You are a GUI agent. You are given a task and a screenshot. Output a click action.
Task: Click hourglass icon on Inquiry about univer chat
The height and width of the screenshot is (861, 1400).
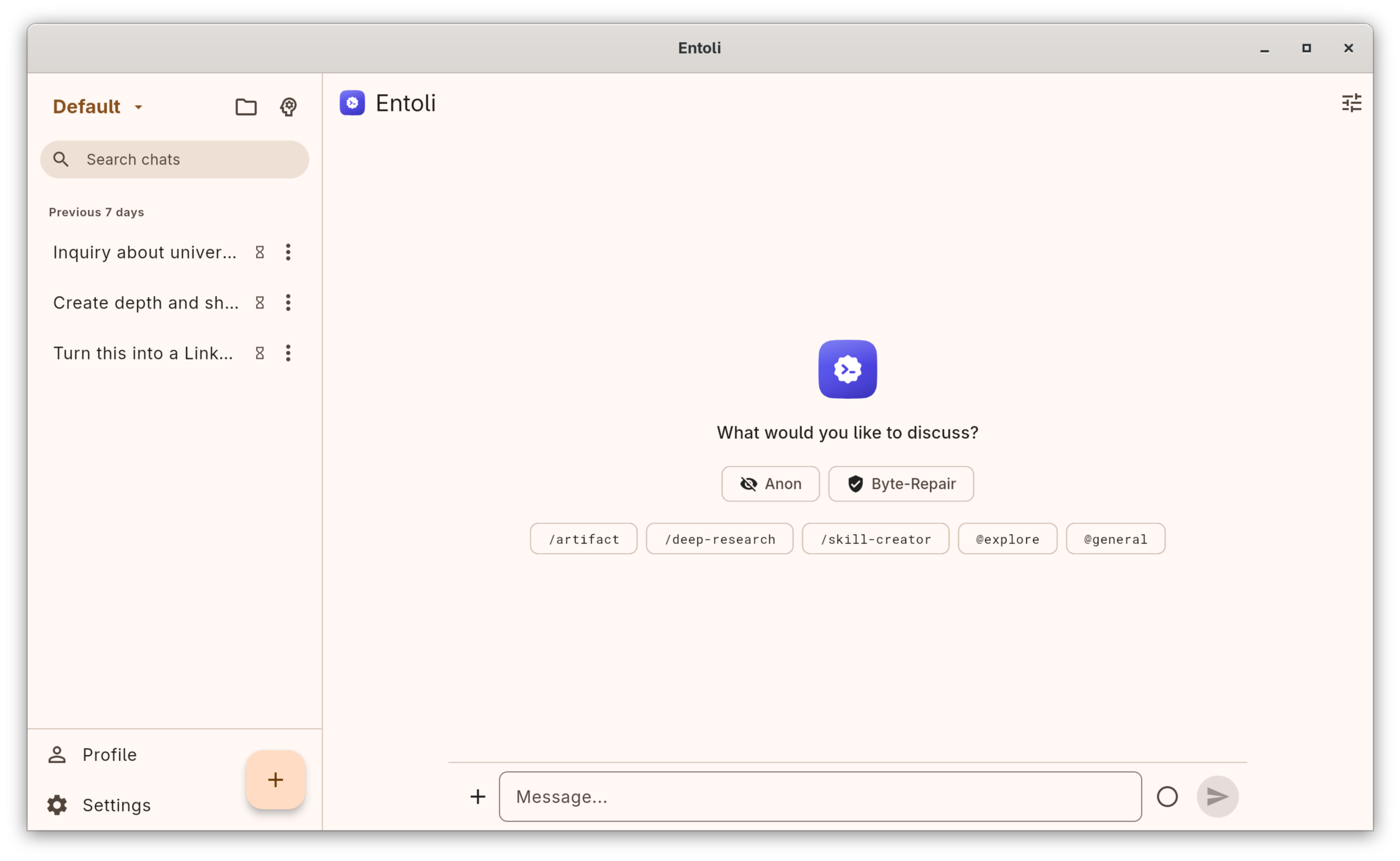[x=260, y=252]
